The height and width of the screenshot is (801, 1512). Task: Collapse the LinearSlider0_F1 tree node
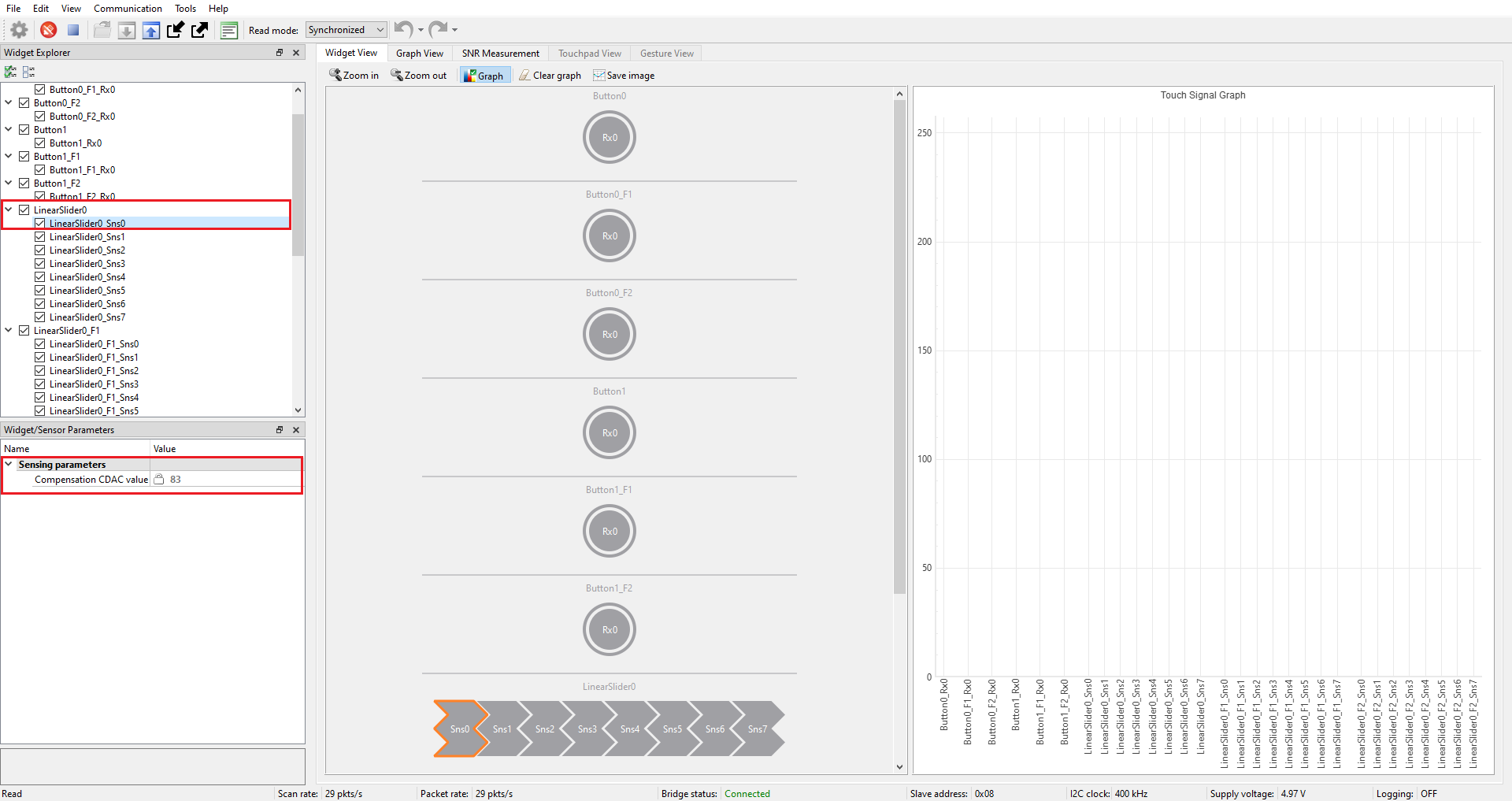pos(9,330)
